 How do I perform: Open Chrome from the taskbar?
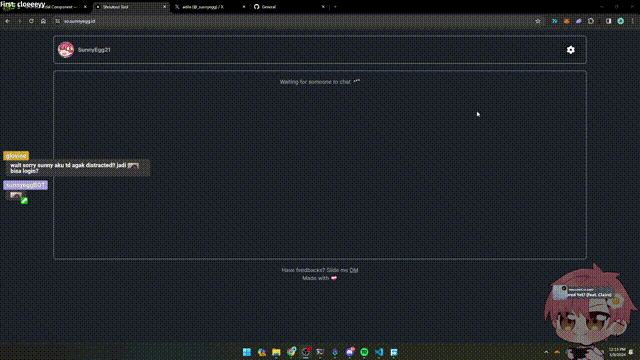(291, 352)
